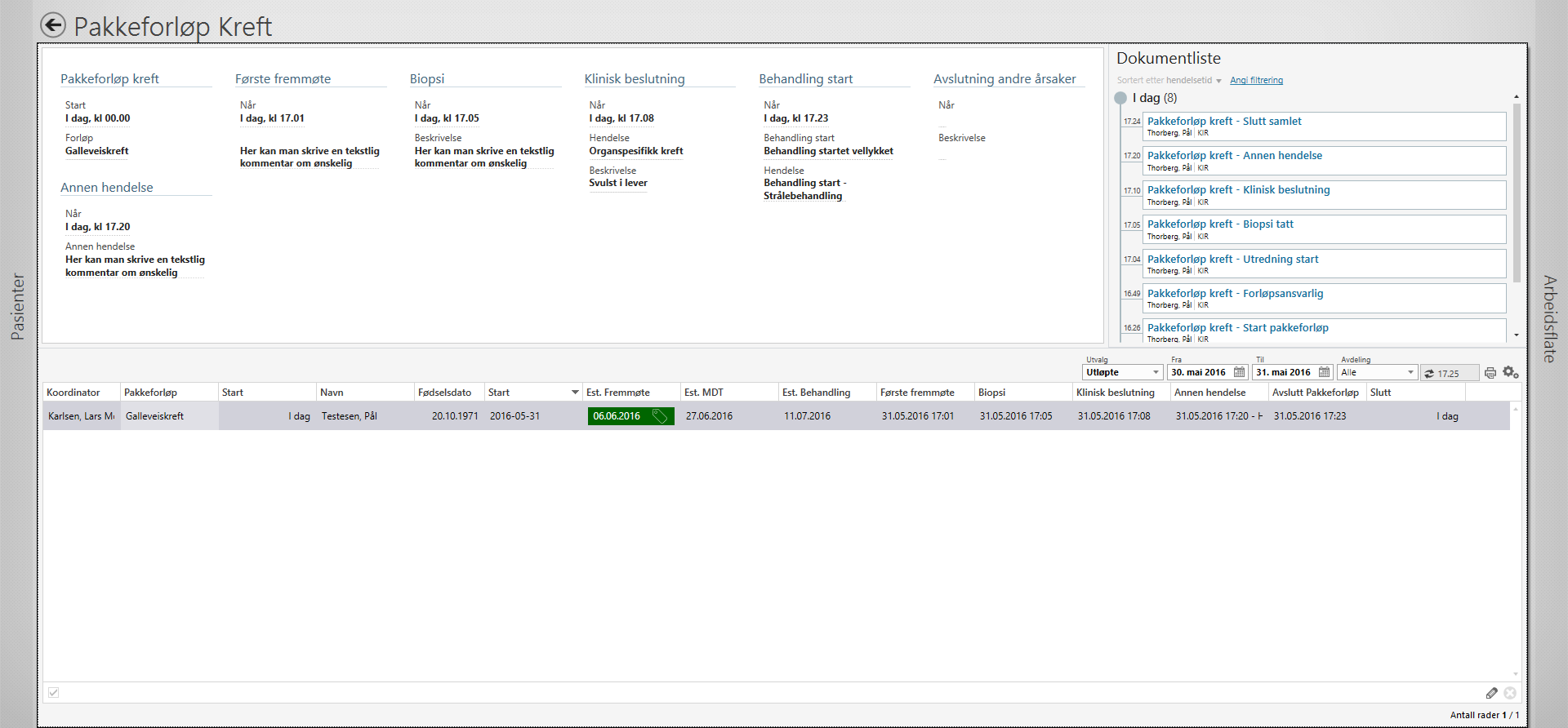
Task: Click the green tag icon in Est. Fremmøte cell
Action: (x=660, y=416)
